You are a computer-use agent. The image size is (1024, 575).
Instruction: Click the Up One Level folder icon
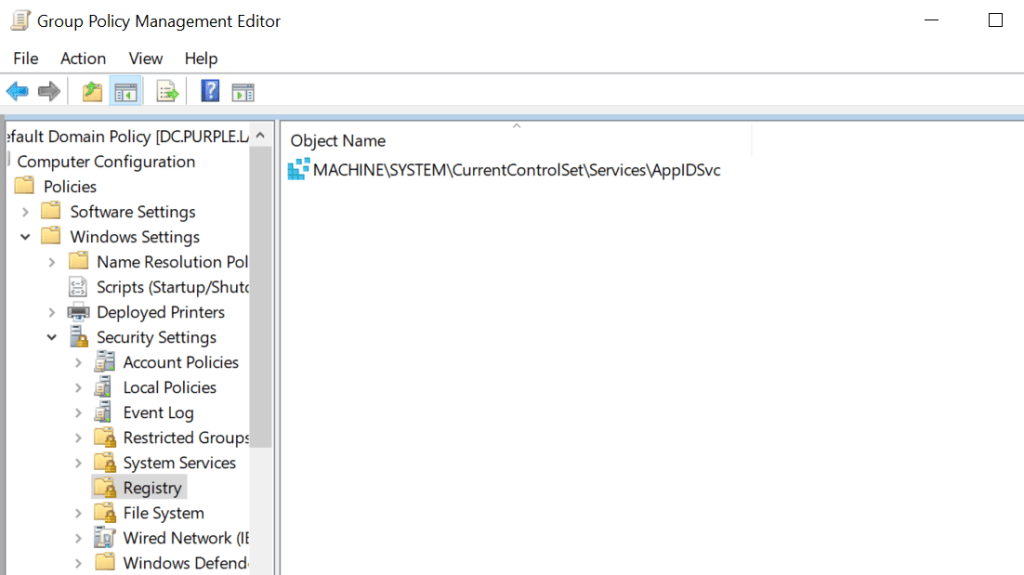(92, 92)
